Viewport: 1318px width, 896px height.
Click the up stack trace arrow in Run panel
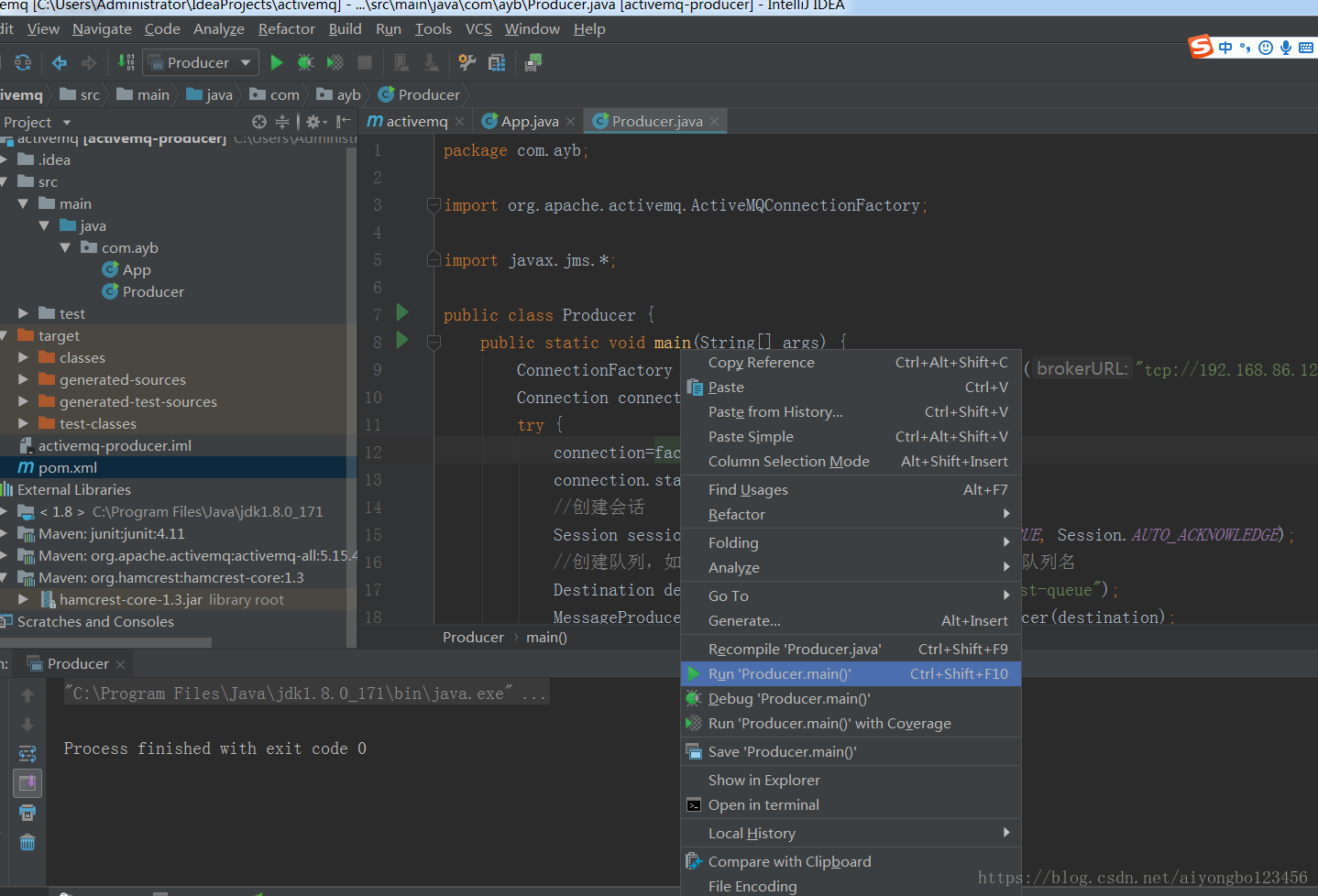[27, 695]
